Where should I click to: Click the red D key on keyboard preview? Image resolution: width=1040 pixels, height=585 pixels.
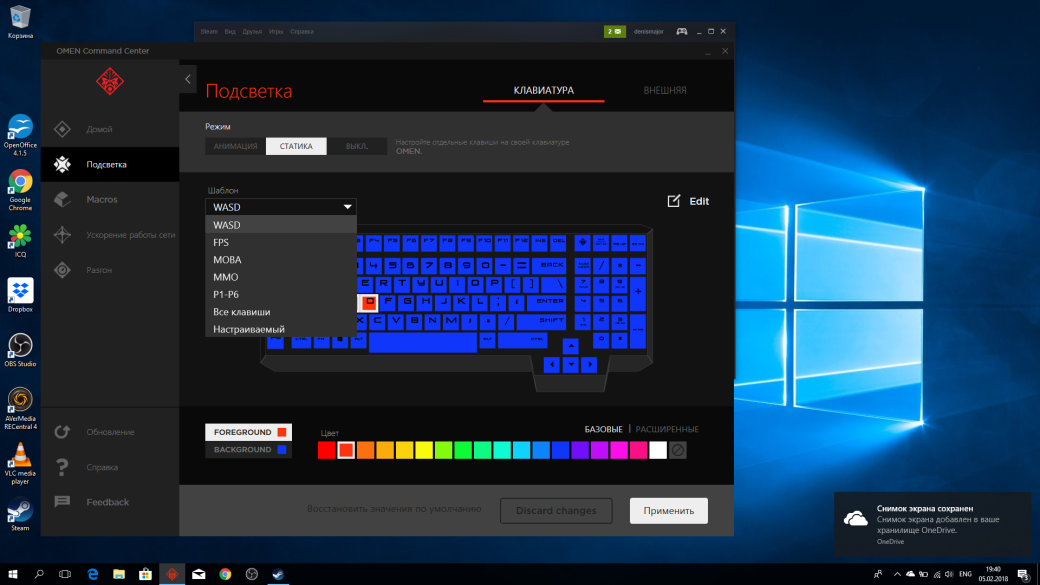(x=369, y=302)
